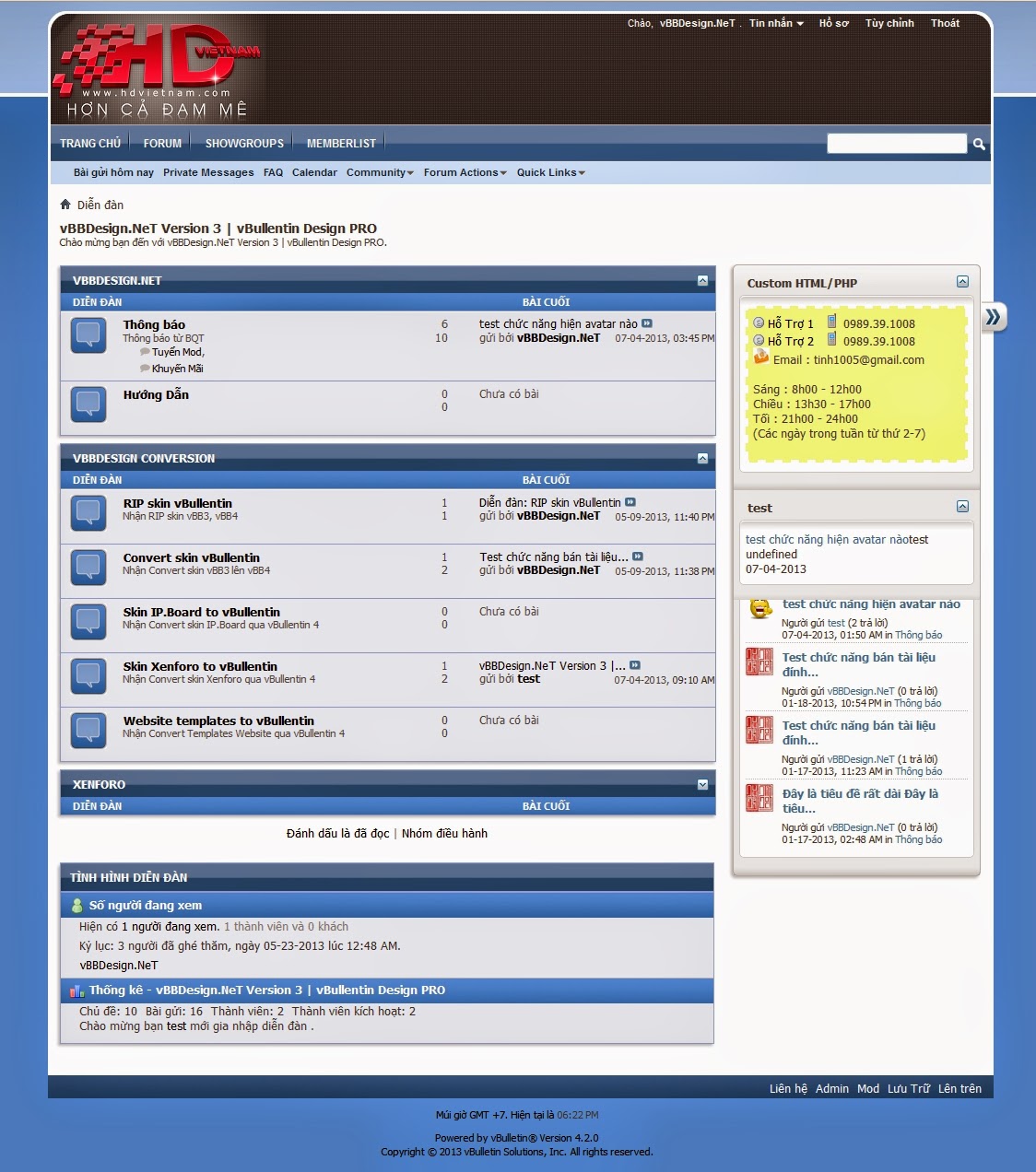Go to last post icon in Thông báo row
The height and width of the screenshot is (1172, 1036).
click(647, 323)
